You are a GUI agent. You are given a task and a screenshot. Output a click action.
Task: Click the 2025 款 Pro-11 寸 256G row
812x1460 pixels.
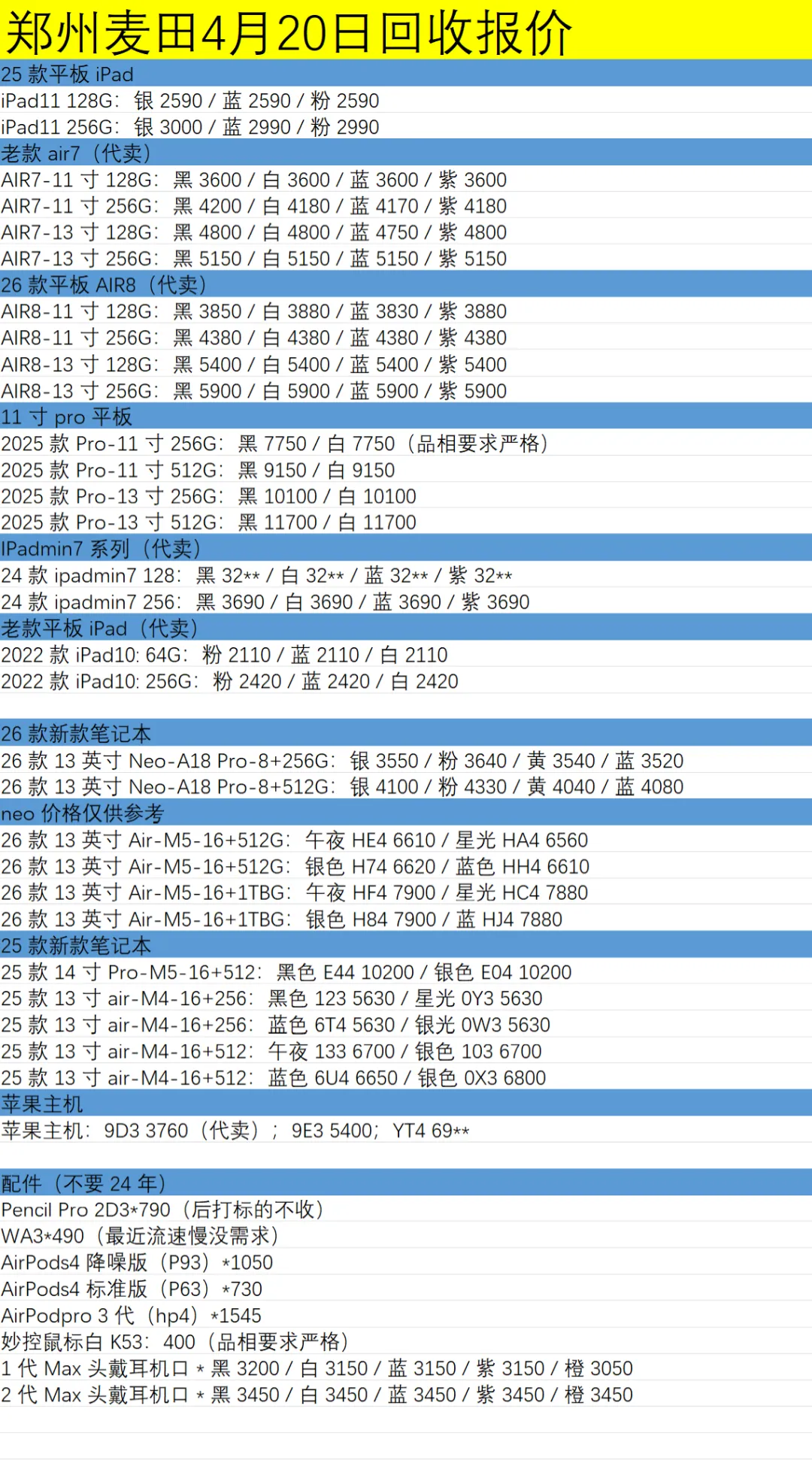coord(406,443)
